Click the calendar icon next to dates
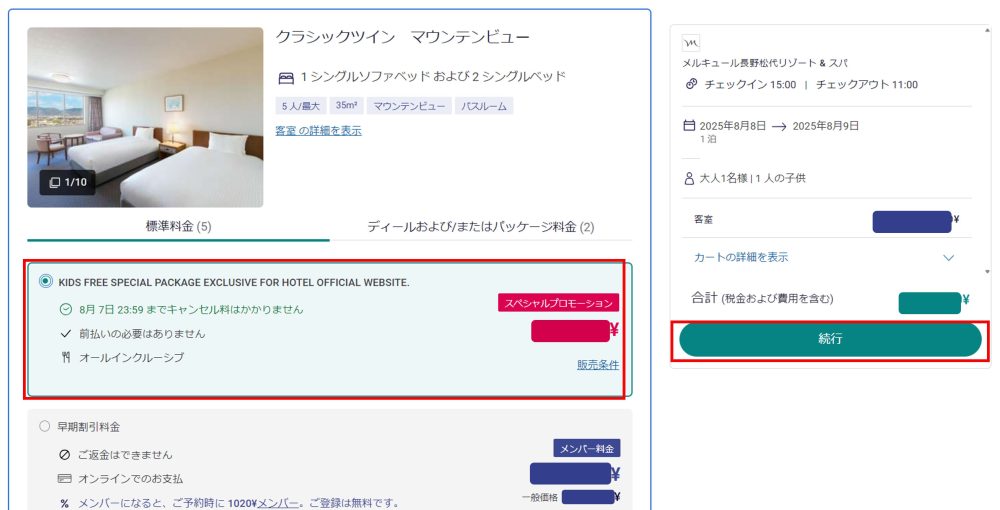Viewport: 1000px width, 510px height. pos(689,126)
